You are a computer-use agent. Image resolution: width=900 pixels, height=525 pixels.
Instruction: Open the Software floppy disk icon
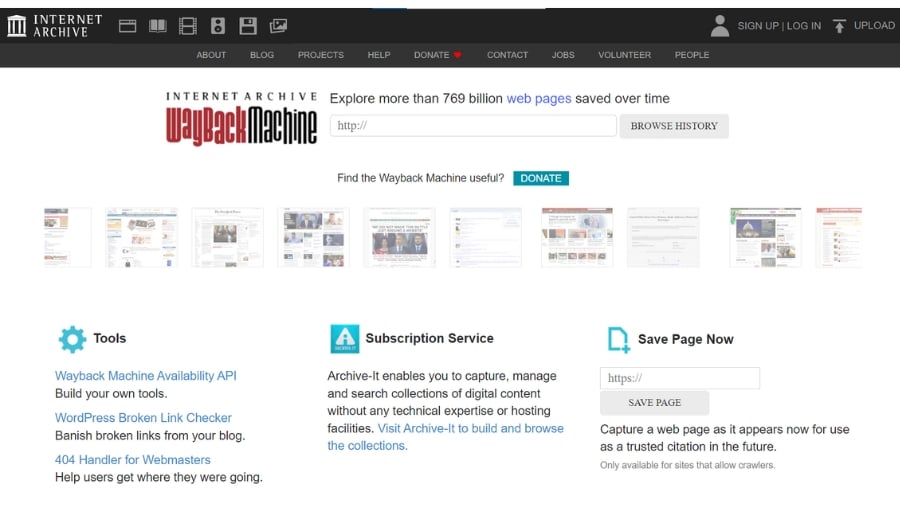click(248, 26)
